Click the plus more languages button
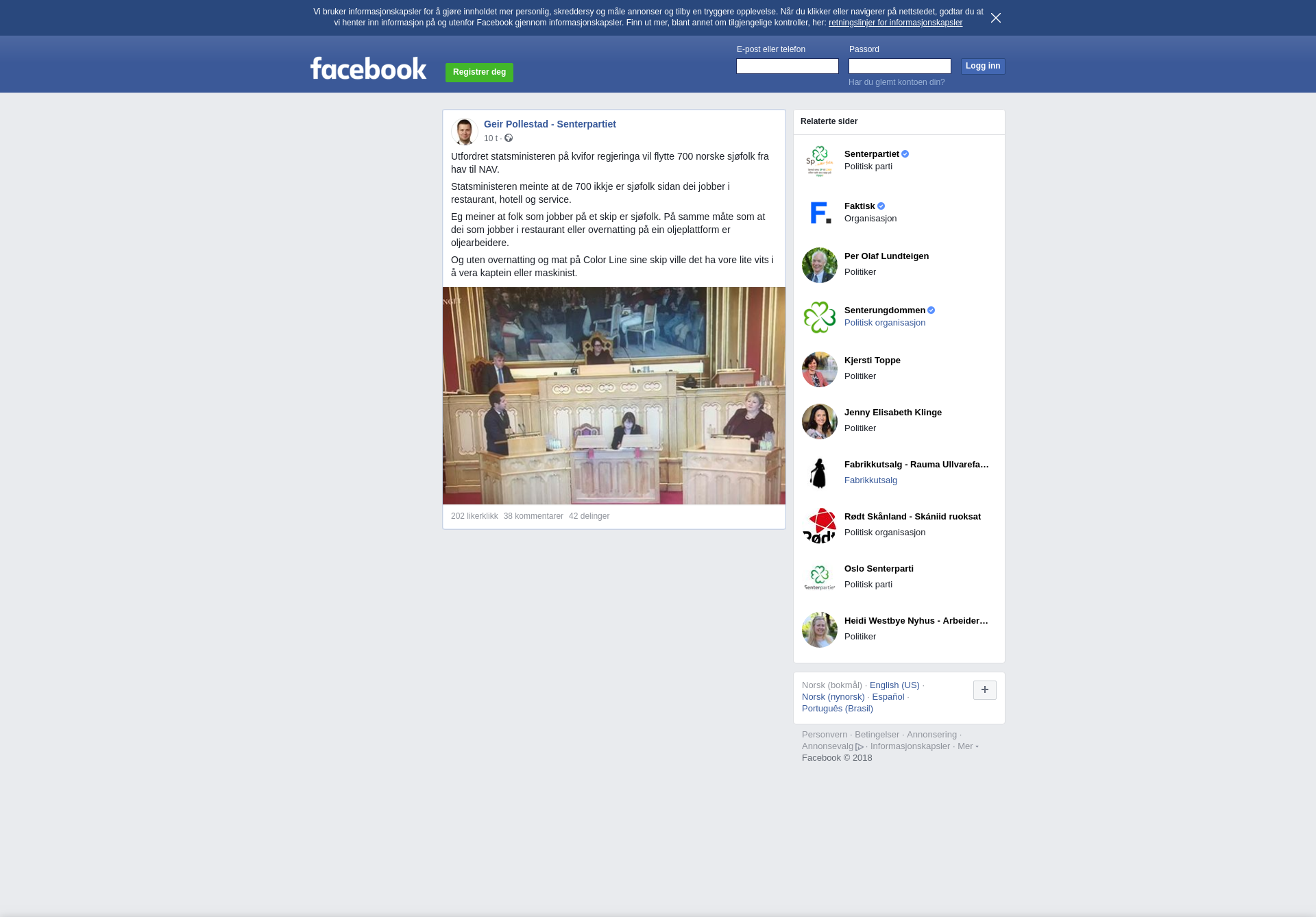Viewport: 1316px width, 917px height. pos(985,690)
